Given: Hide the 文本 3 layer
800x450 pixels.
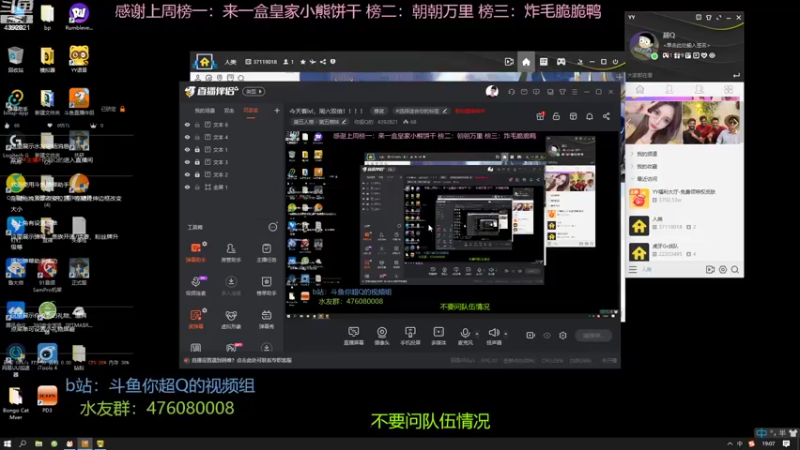Looking at the screenshot, I should (187, 162).
